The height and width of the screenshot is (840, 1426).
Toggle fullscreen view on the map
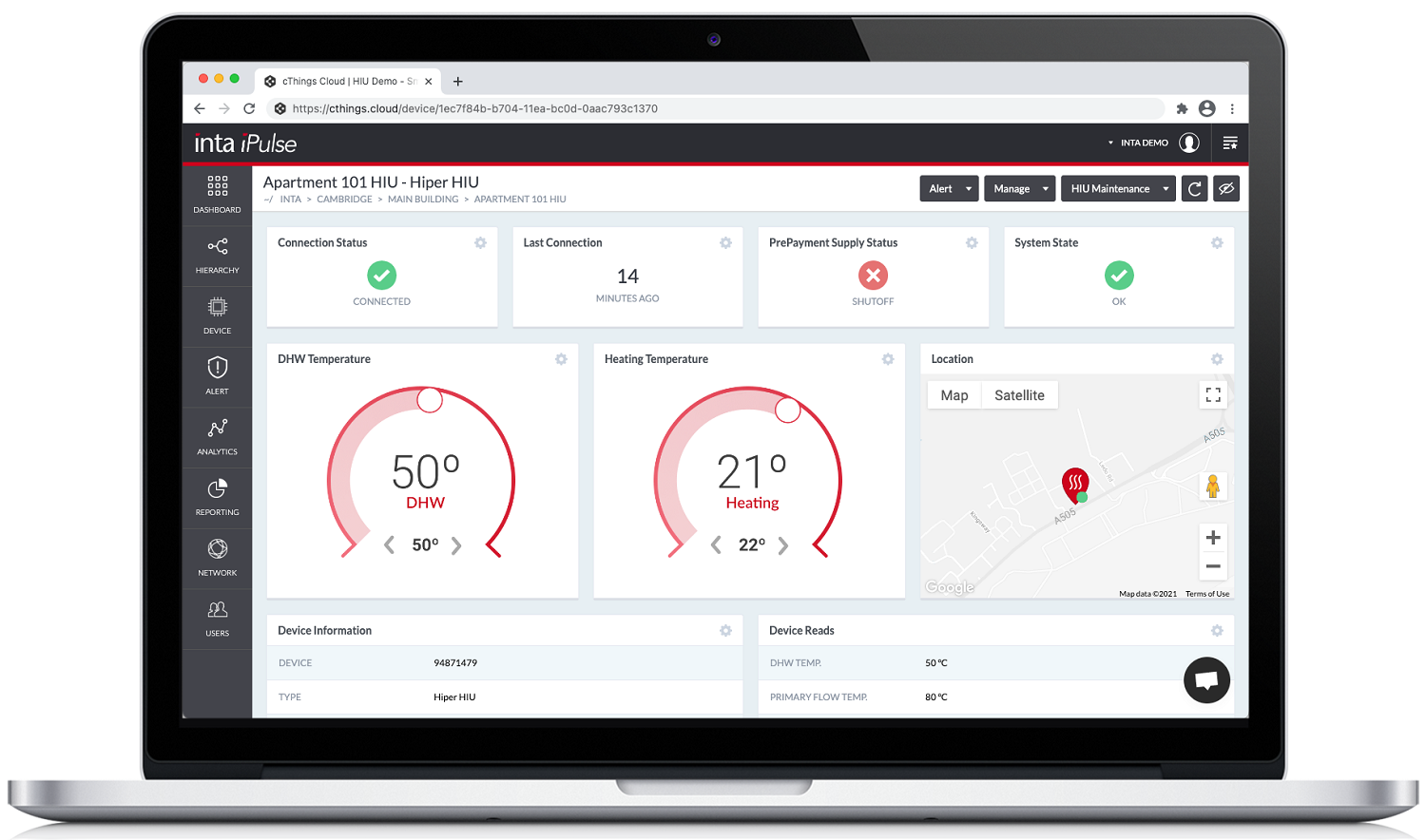(1213, 395)
